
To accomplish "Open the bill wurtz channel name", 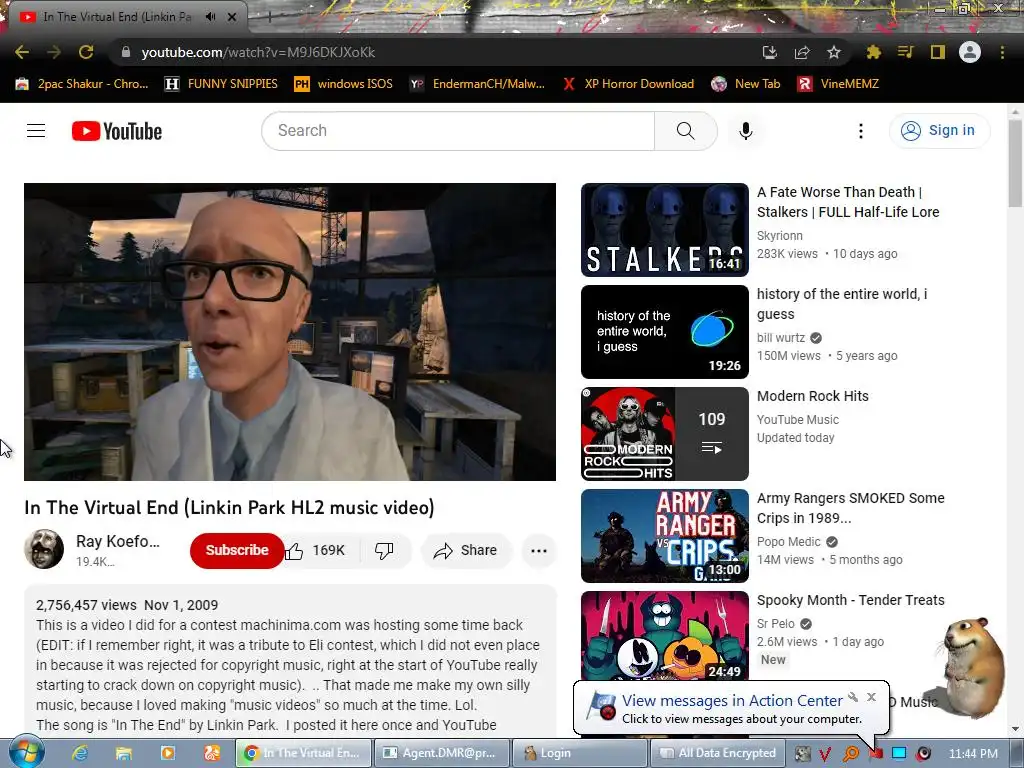I will [x=781, y=338].
